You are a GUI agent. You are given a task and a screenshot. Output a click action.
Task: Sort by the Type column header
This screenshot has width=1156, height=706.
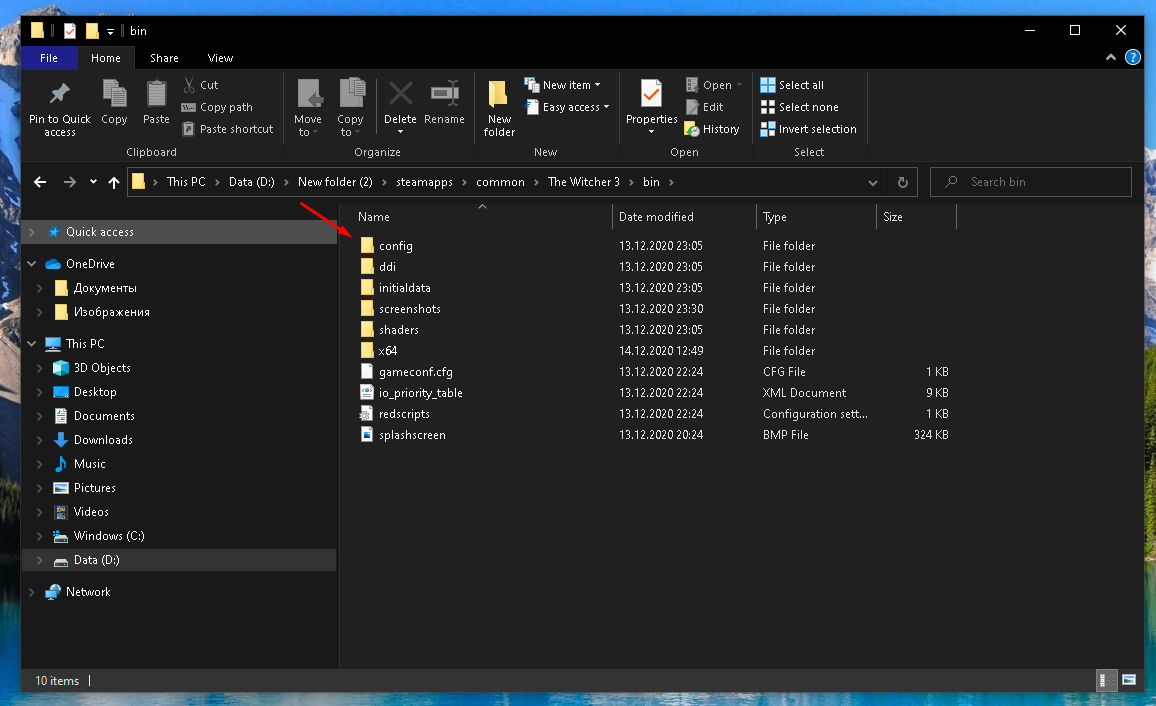tap(816, 217)
